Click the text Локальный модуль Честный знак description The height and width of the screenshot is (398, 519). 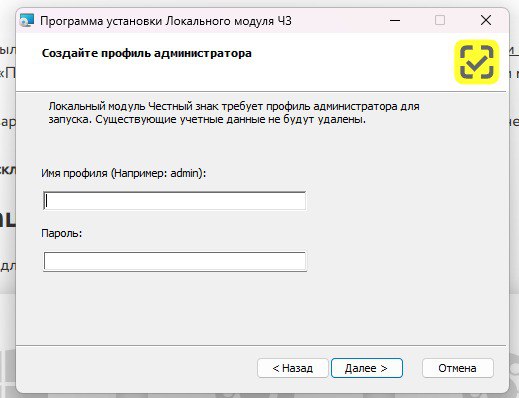[x=234, y=113]
